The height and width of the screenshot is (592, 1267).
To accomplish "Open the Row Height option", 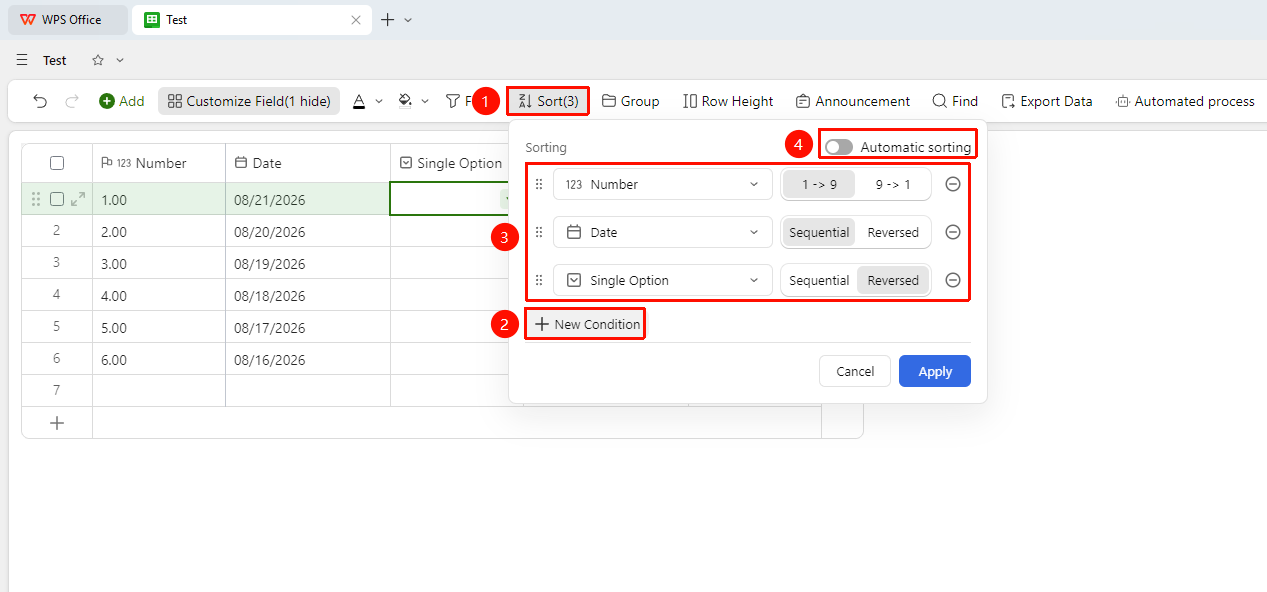I will pyautogui.click(x=728, y=101).
